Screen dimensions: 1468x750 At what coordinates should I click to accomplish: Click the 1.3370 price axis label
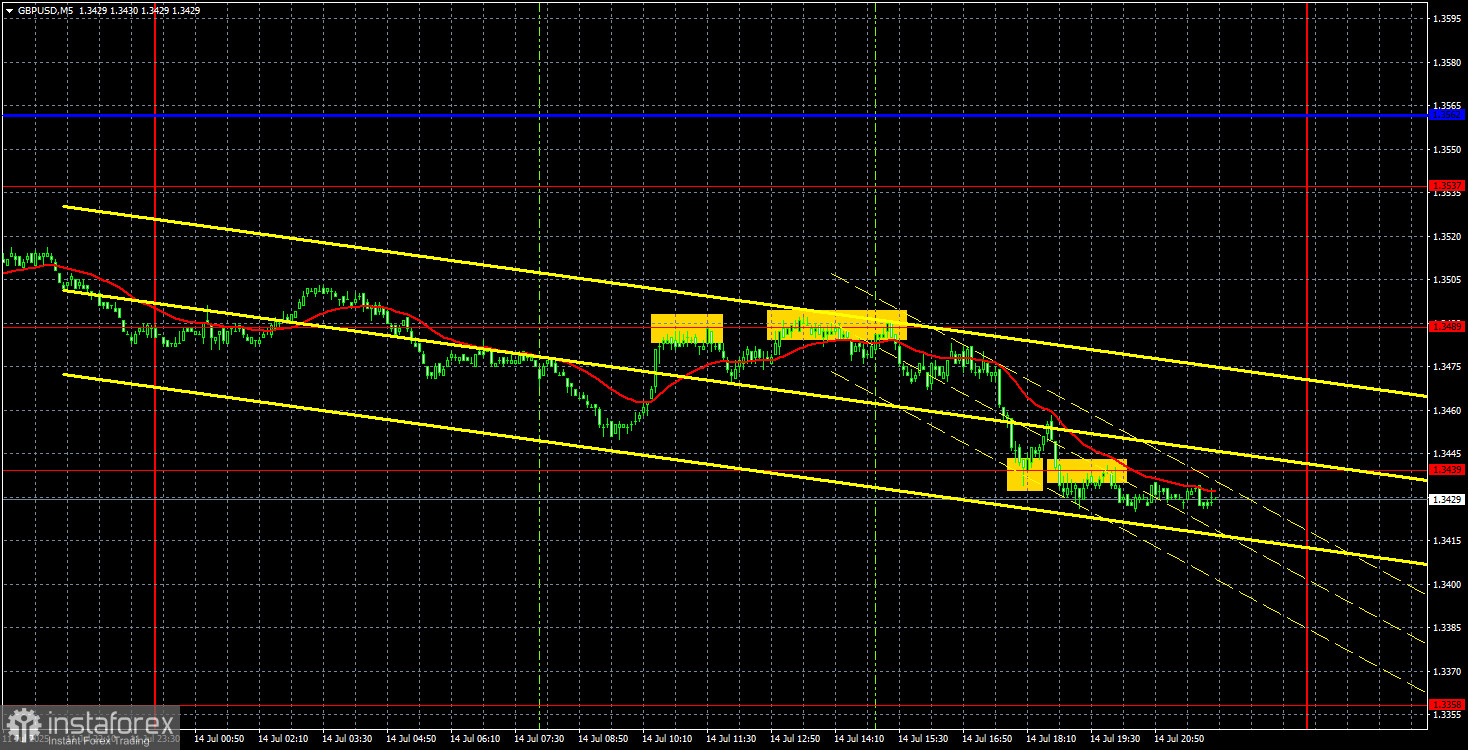pos(1446,672)
